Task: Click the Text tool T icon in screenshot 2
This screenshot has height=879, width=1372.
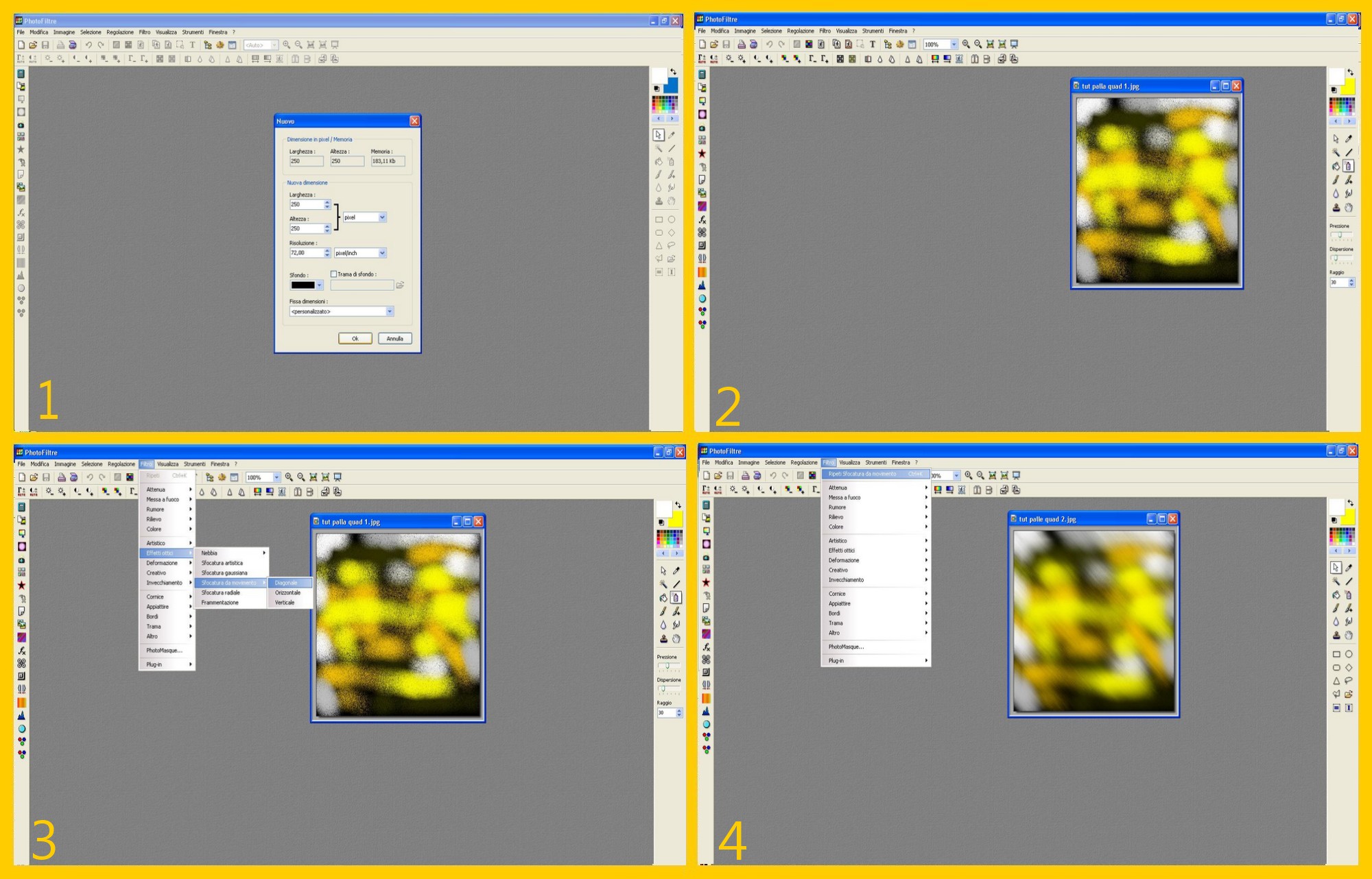Action: point(873,44)
